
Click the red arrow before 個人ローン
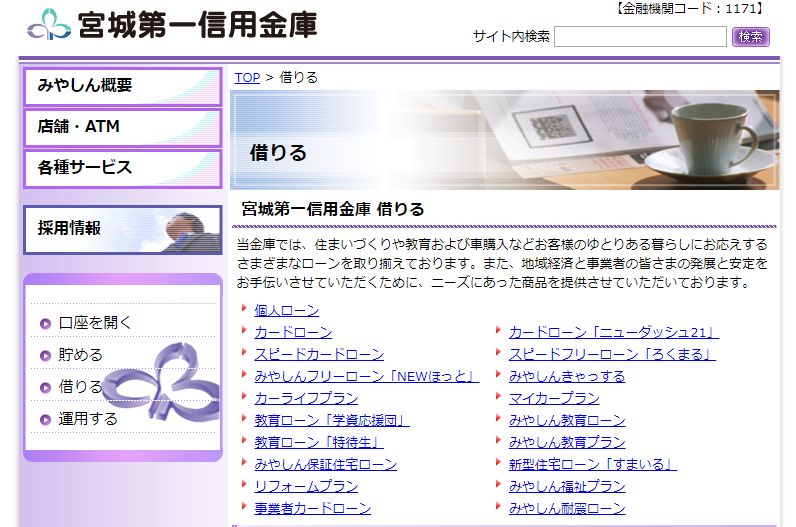[x=244, y=308]
